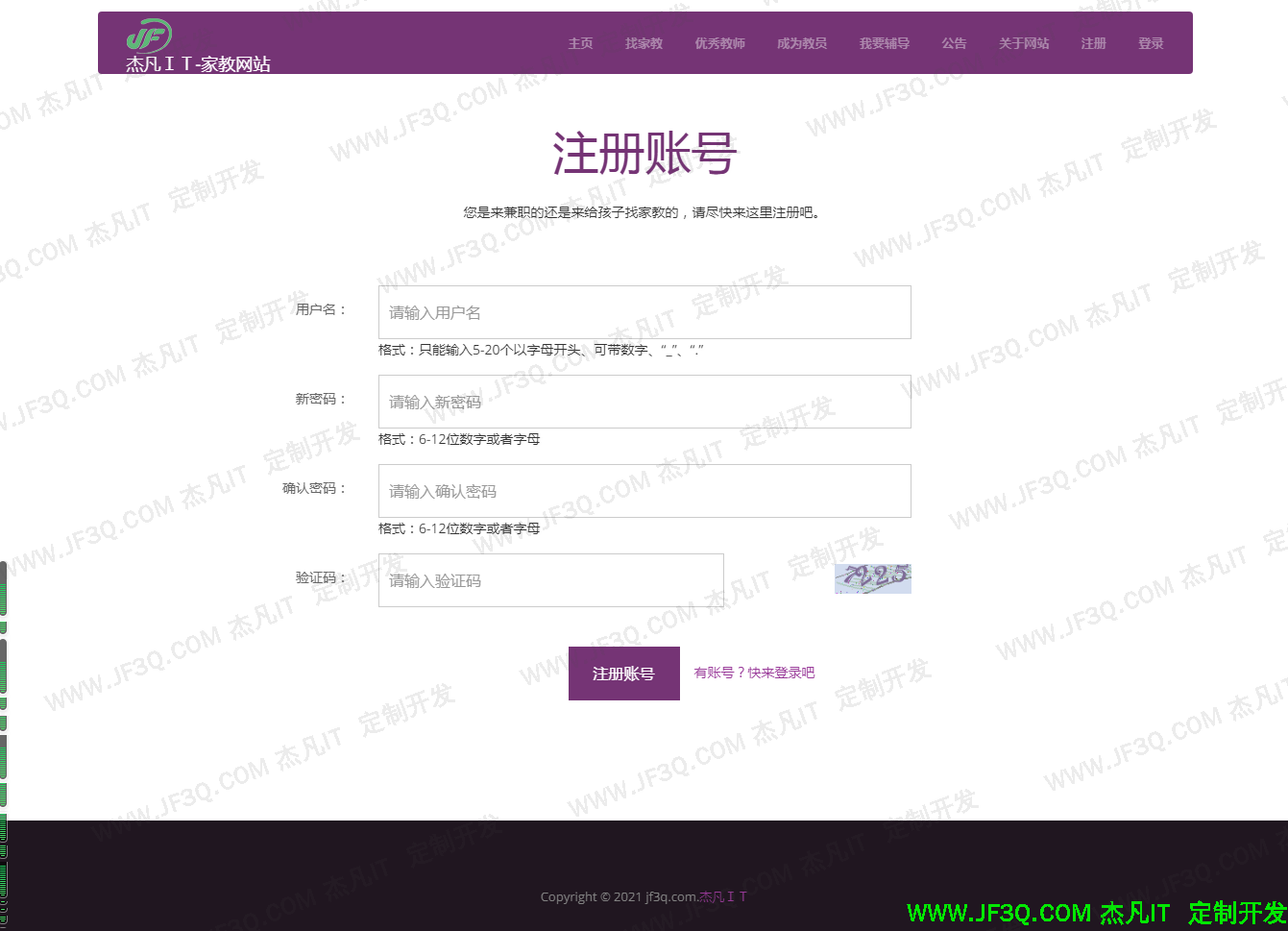Open the 找家教 navigation item

coord(644,43)
